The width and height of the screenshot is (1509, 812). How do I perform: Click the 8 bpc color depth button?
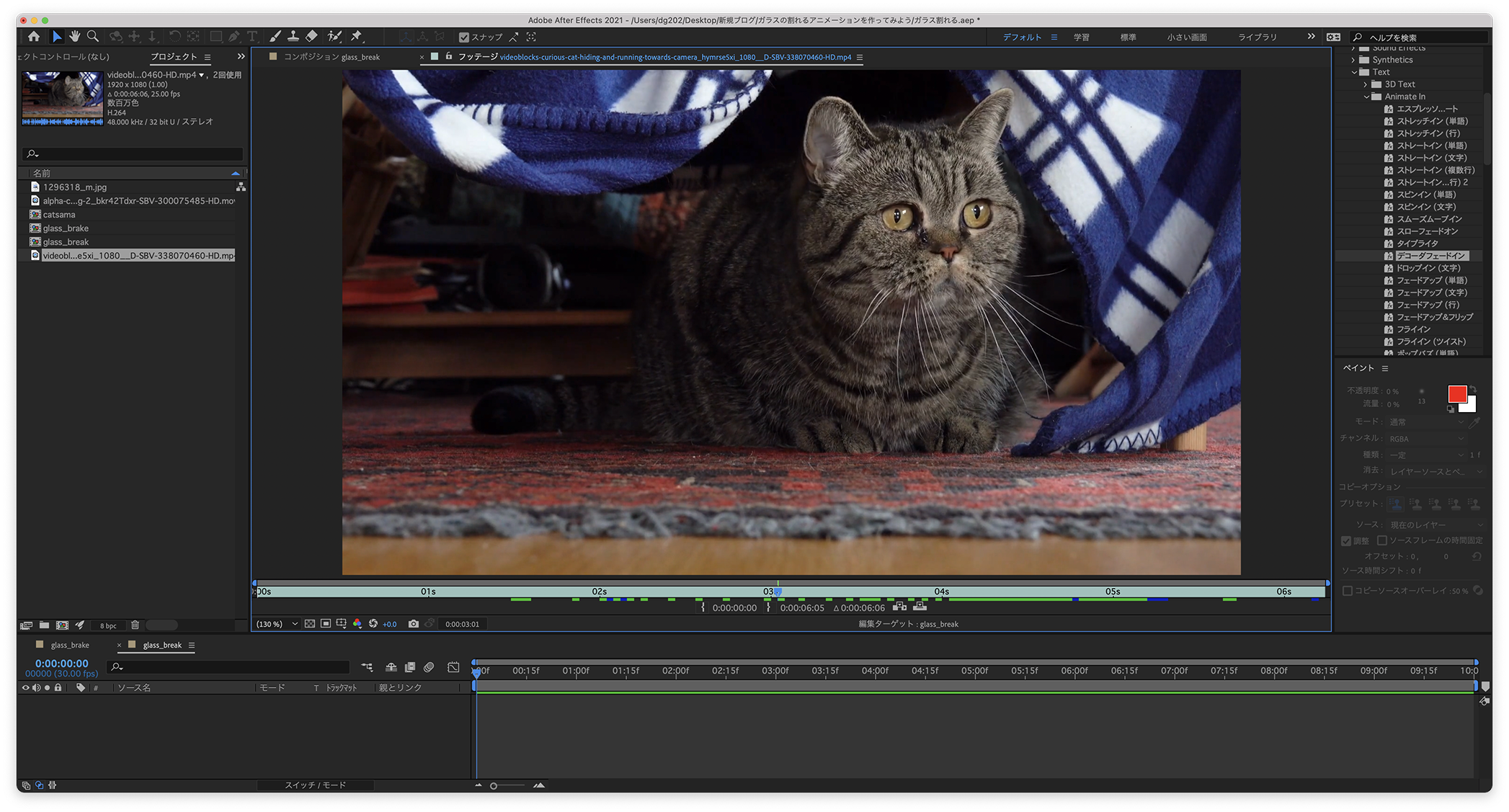tap(108, 625)
